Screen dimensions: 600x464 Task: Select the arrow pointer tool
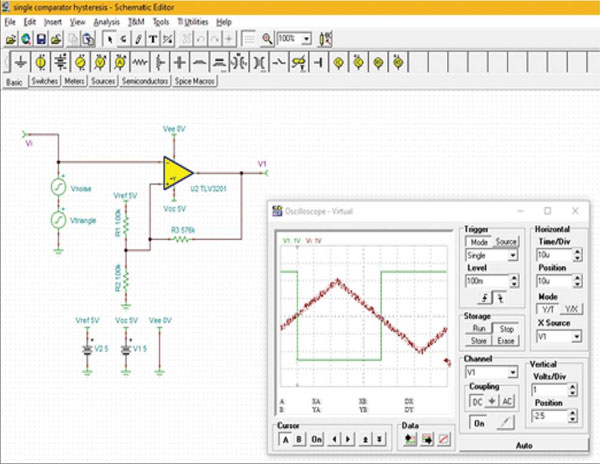(110, 39)
